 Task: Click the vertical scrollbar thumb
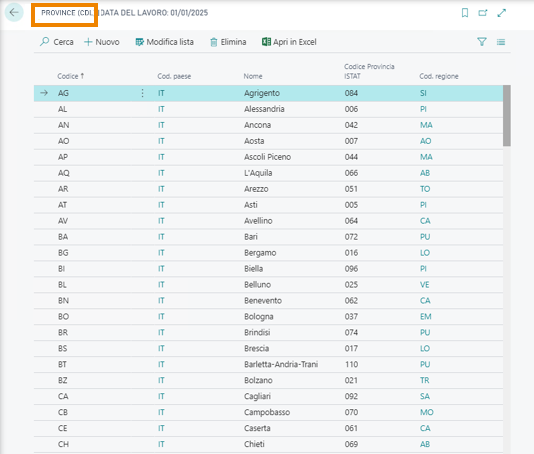(507, 115)
